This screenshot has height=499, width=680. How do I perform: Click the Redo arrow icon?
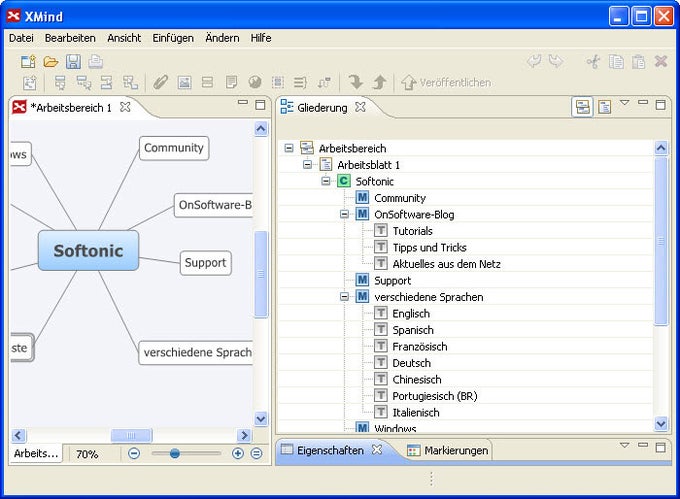pyautogui.click(x=556, y=61)
